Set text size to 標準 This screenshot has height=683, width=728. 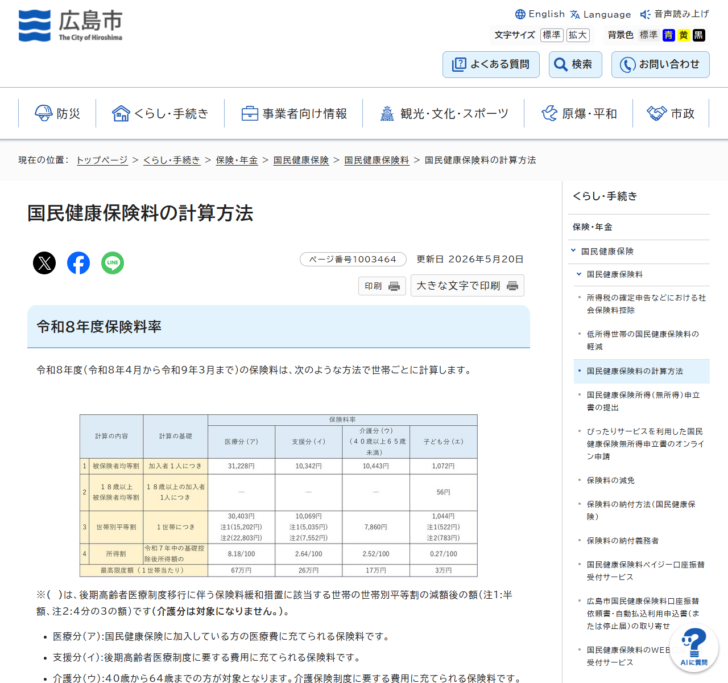(552, 35)
